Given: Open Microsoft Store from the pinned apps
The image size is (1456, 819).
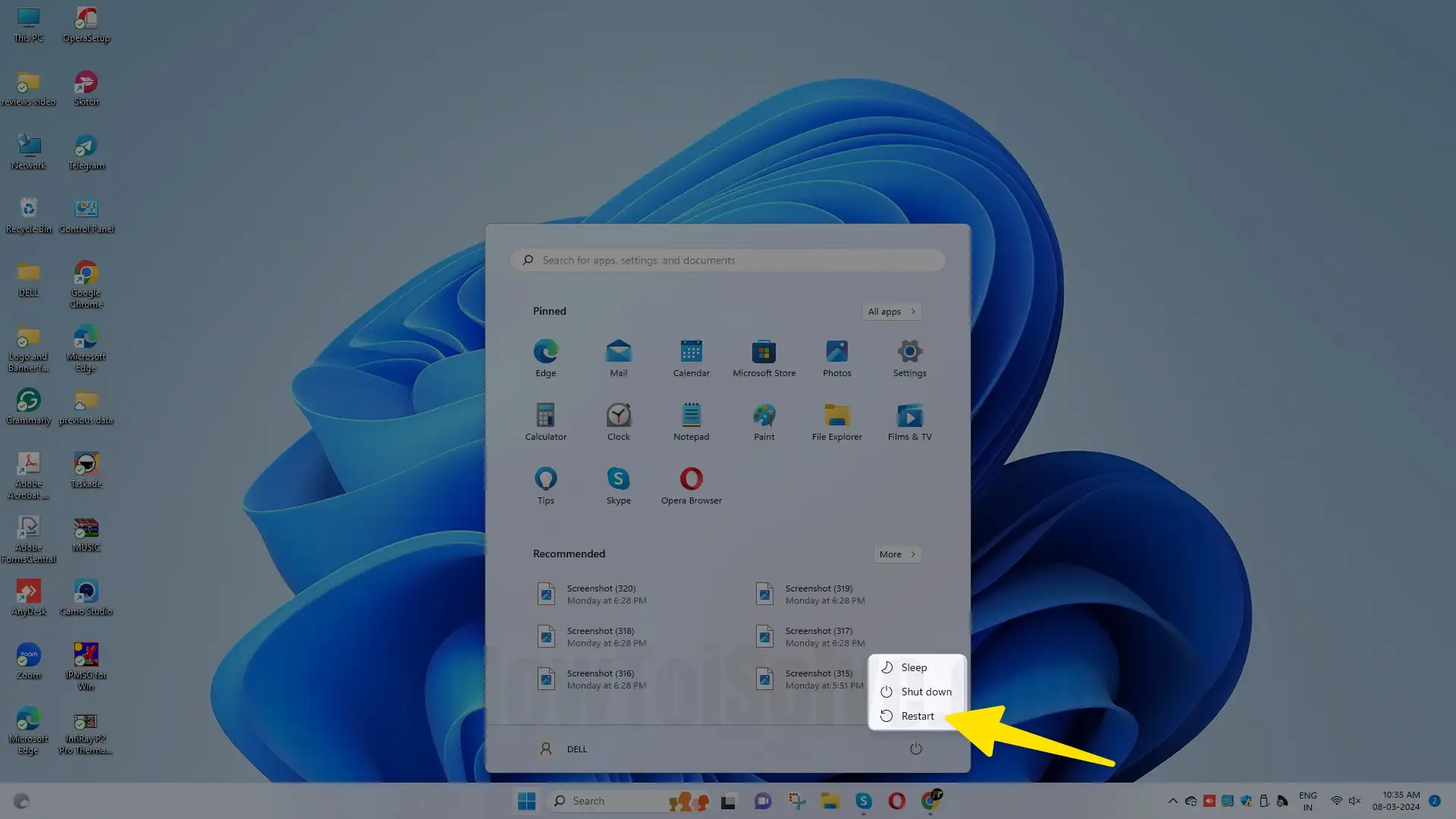Looking at the screenshot, I should pos(764,359).
